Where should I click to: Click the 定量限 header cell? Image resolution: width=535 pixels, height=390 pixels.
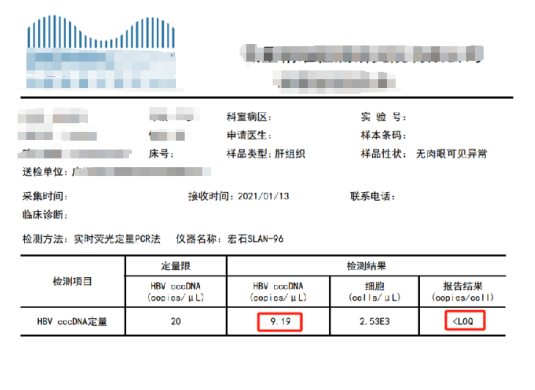pyautogui.click(x=176, y=266)
